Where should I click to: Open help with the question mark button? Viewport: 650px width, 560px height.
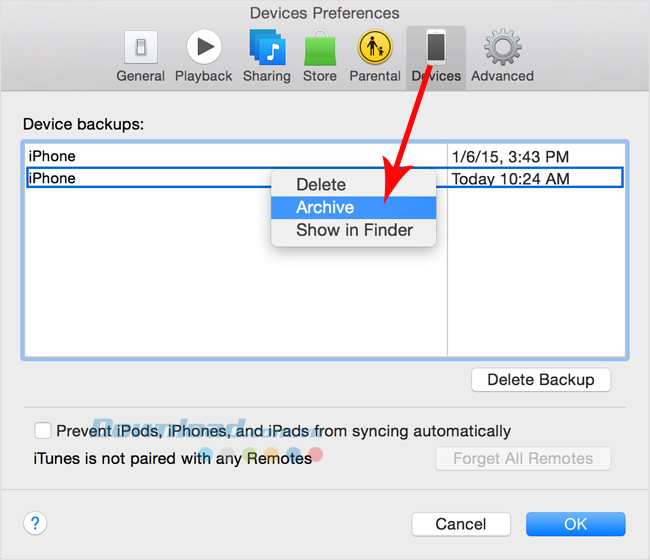point(35,523)
